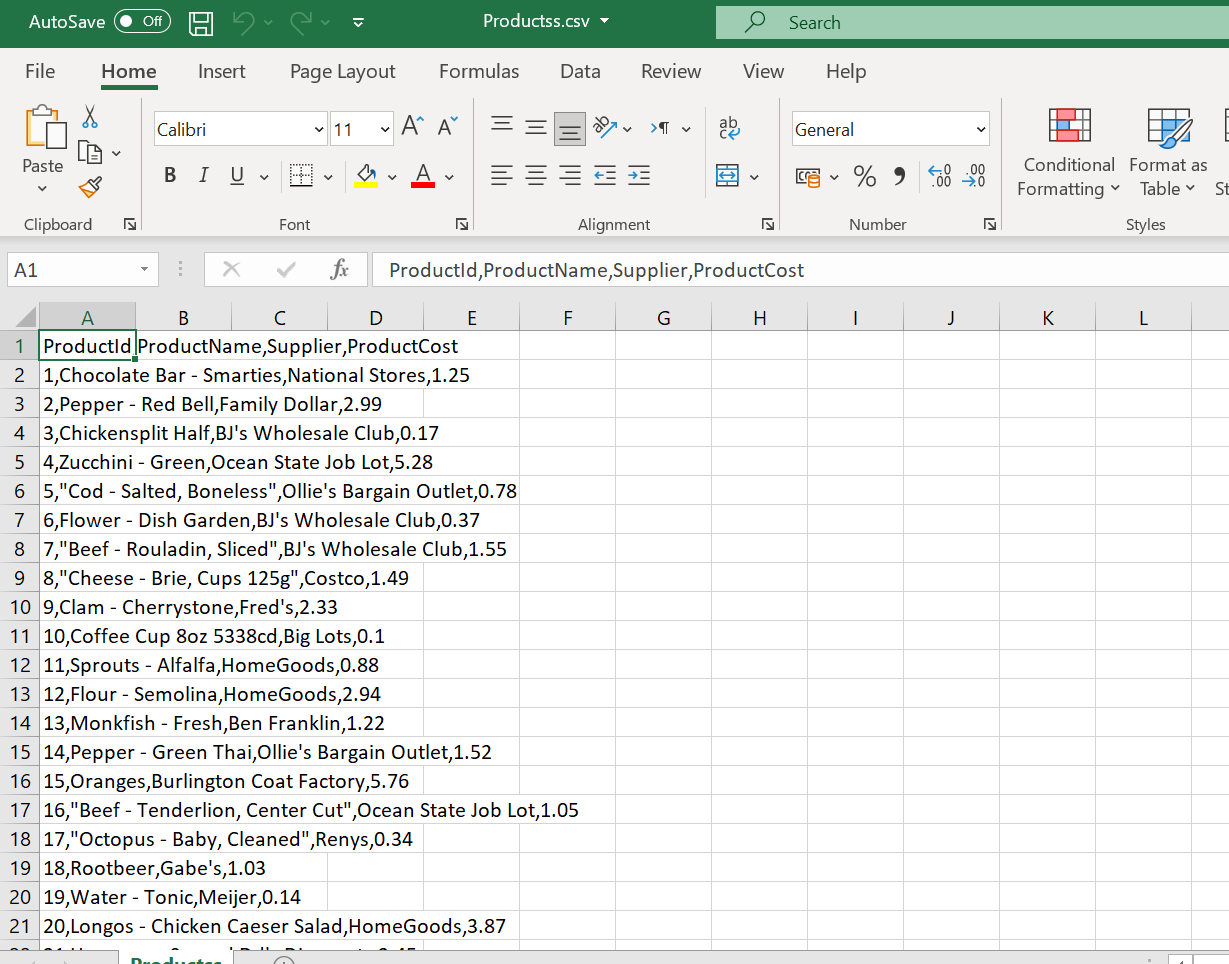Viewport: 1229px width, 964px height.
Task: Click the Comma Style icon
Action: tap(898, 176)
